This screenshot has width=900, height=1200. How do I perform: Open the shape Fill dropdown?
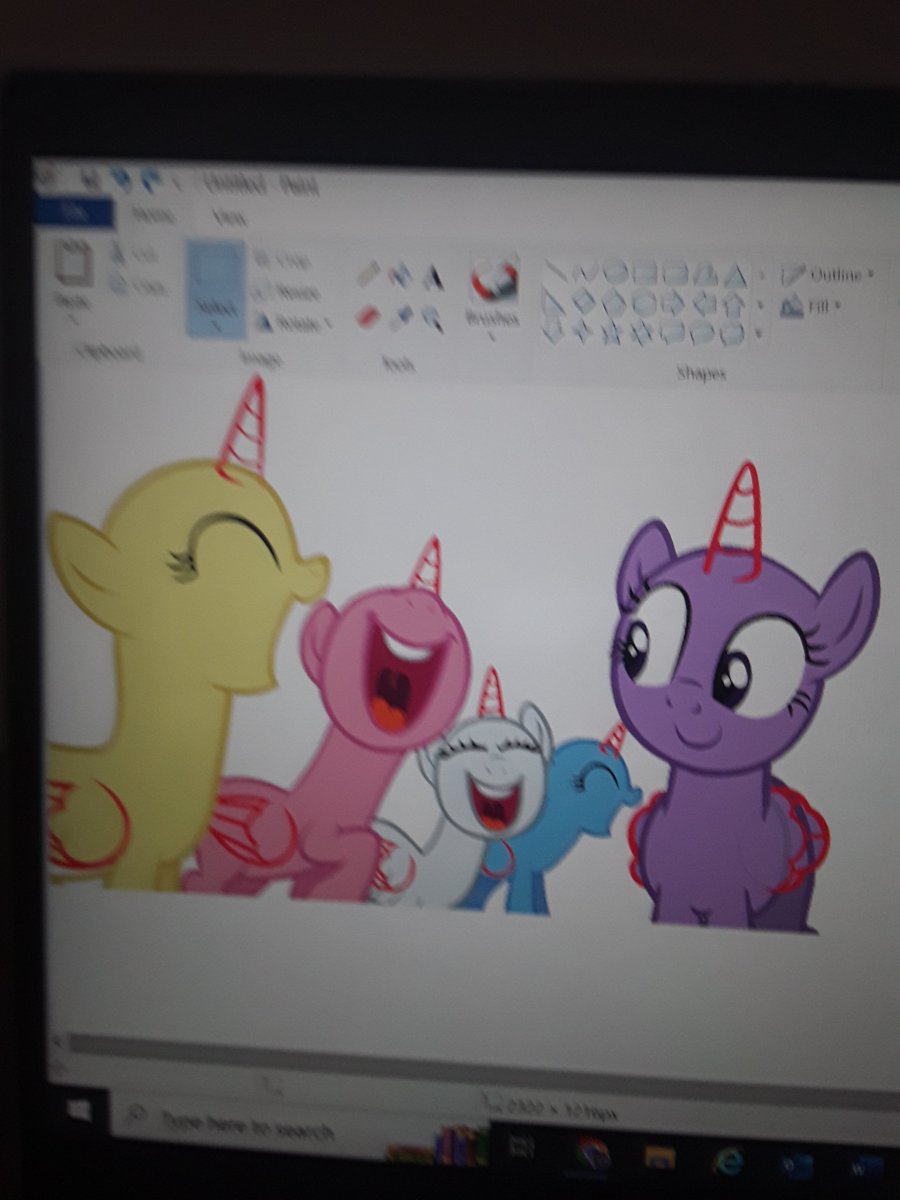(810, 306)
